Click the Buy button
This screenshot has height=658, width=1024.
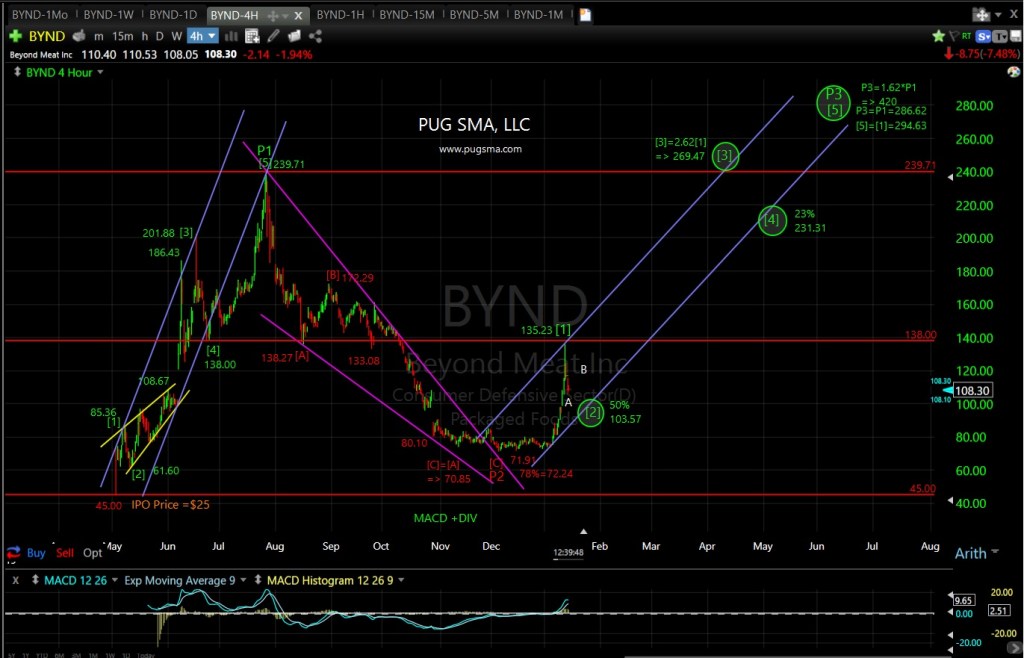[36, 553]
